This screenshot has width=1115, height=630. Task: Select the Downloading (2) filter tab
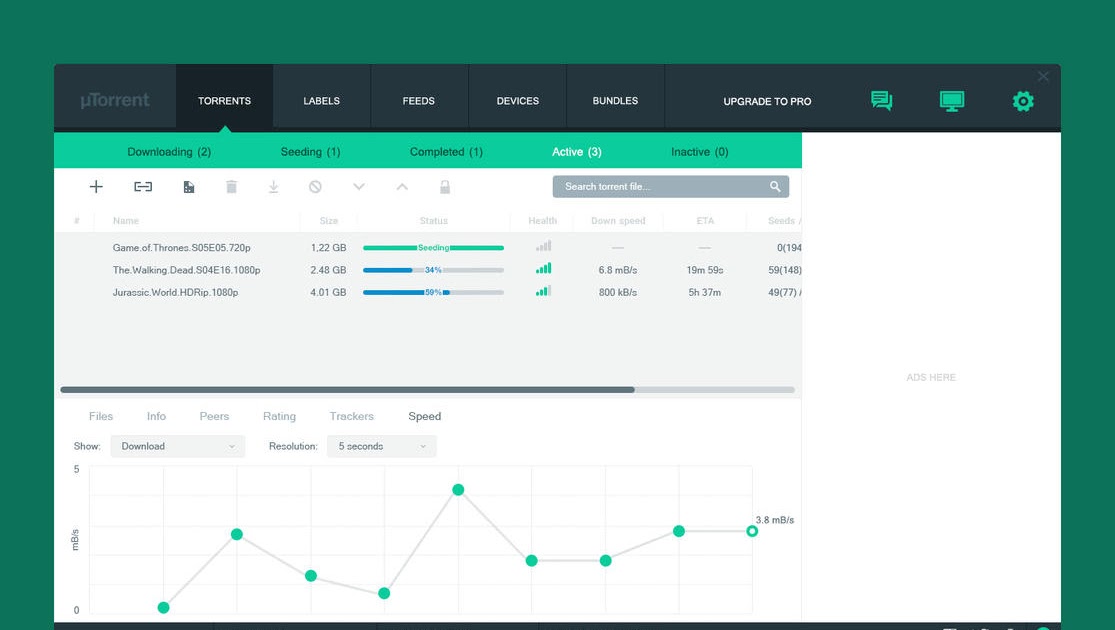(169, 151)
